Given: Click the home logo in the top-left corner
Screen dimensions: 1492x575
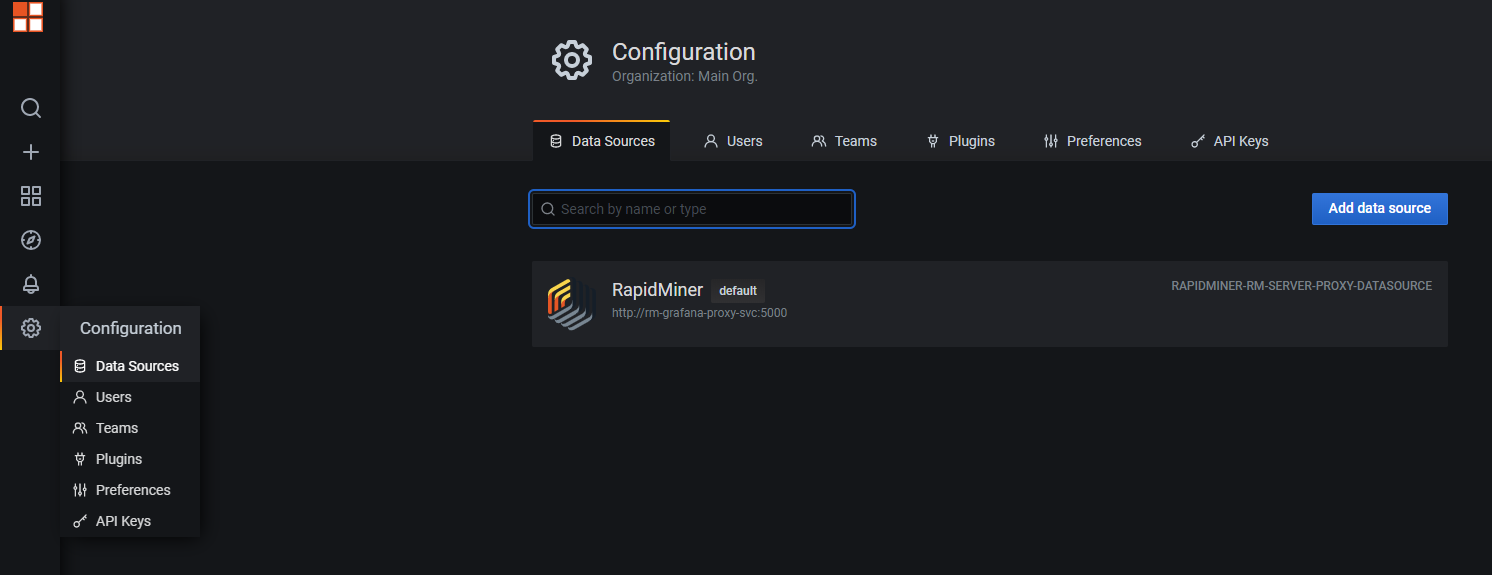Looking at the screenshot, I should coord(28,17).
